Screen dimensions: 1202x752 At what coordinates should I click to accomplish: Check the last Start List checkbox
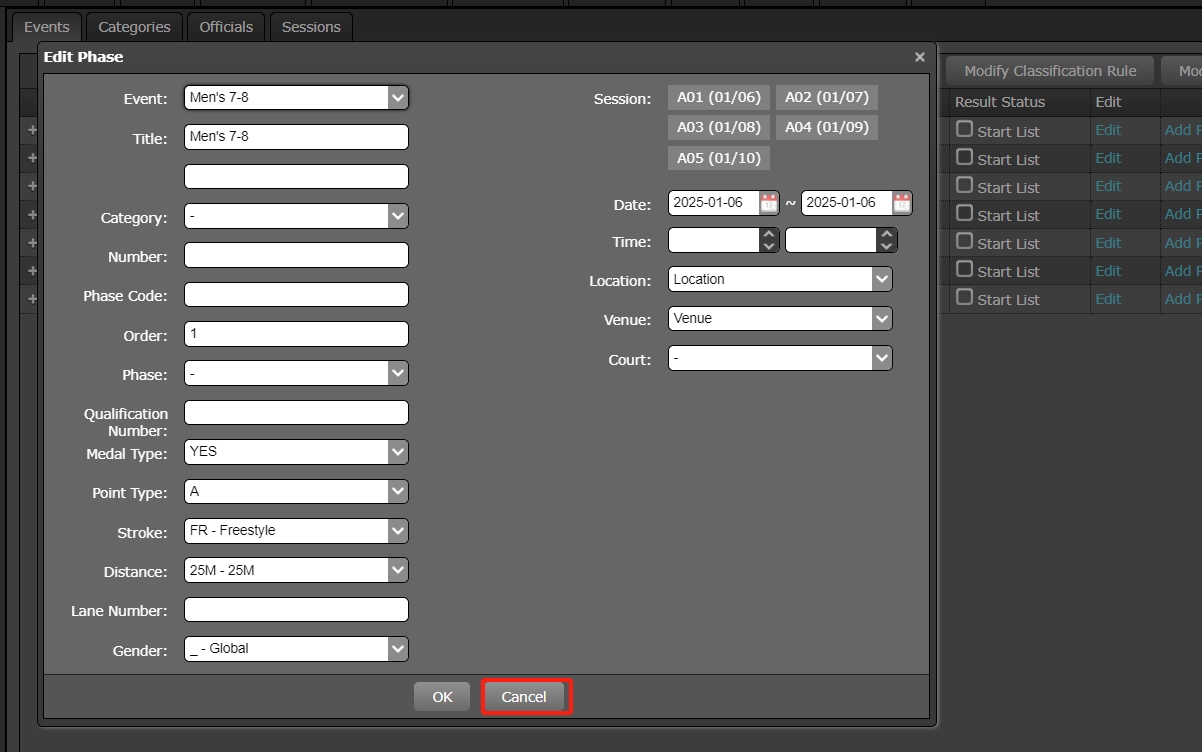pos(964,298)
